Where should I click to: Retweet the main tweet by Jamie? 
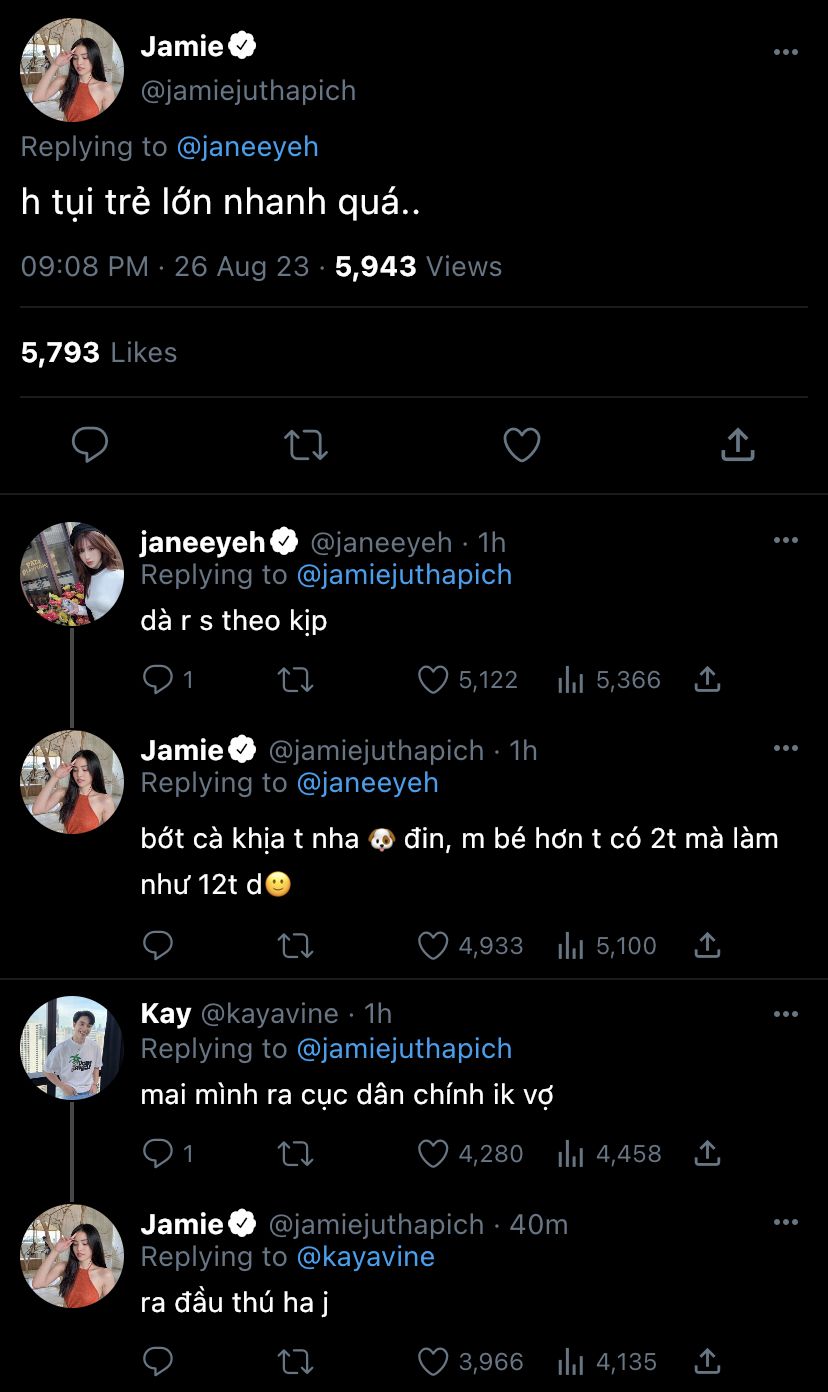click(x=305, y=445)
